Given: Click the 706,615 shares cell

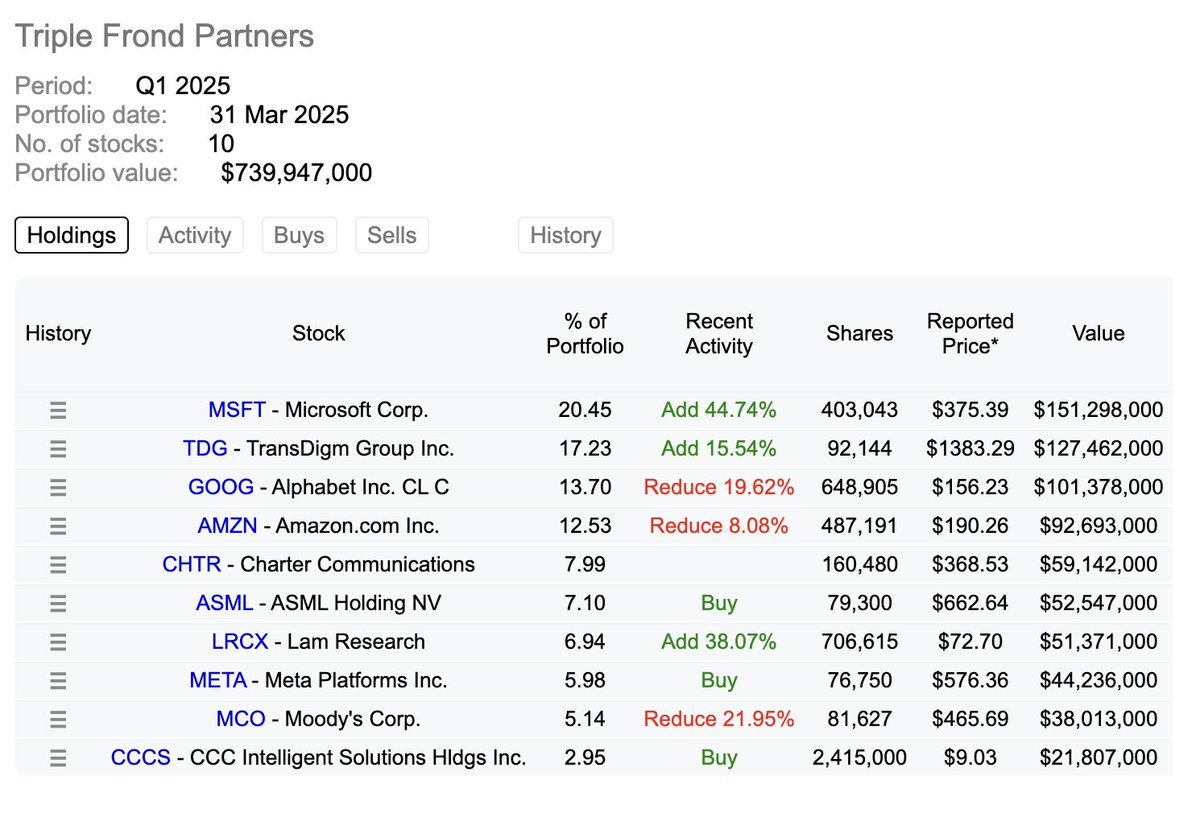Looking at the screenshot, I should click(860, 642).
